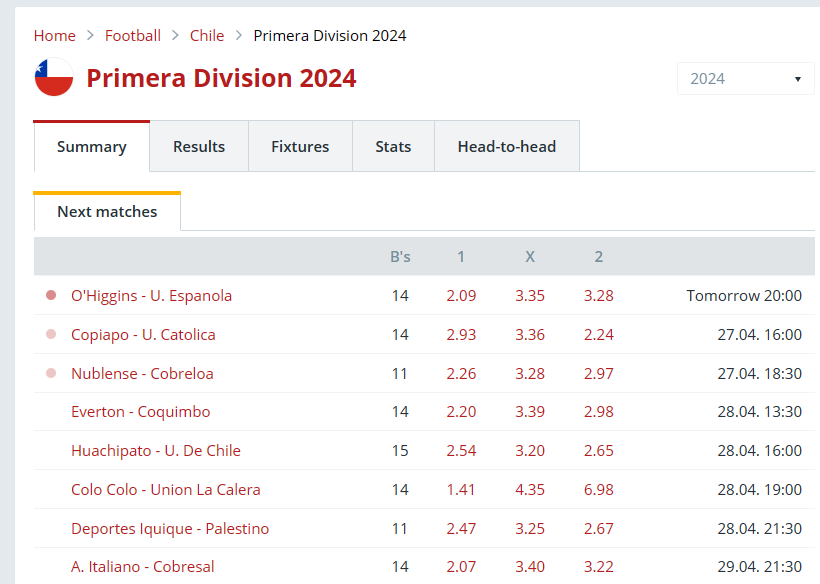Select draw odds 3.25 for Iquique match
This screenshot has width=820, height=584.
point(530,529)
